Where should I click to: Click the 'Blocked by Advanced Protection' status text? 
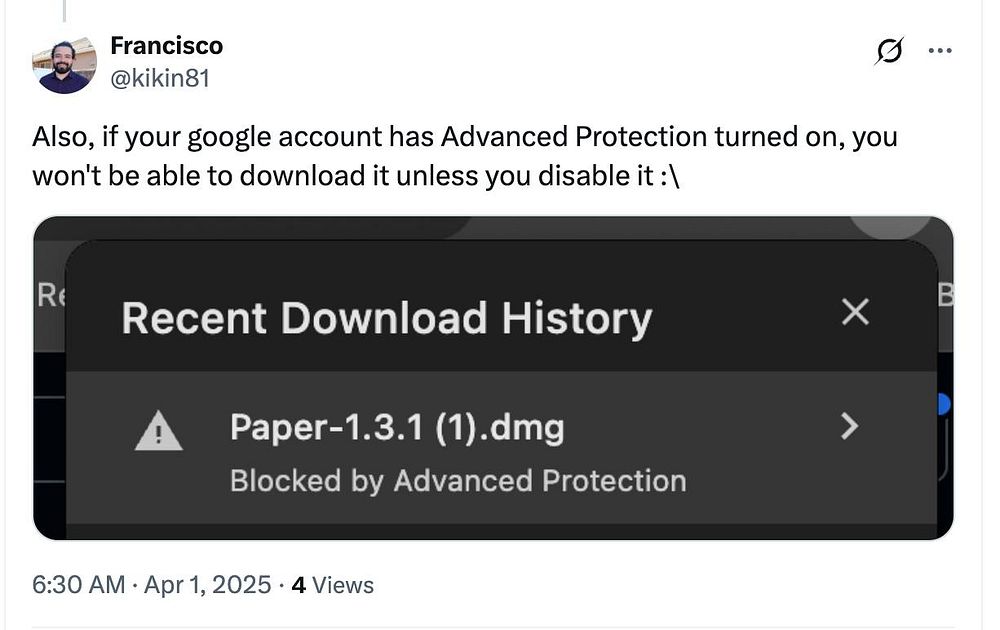click(458, 481)
